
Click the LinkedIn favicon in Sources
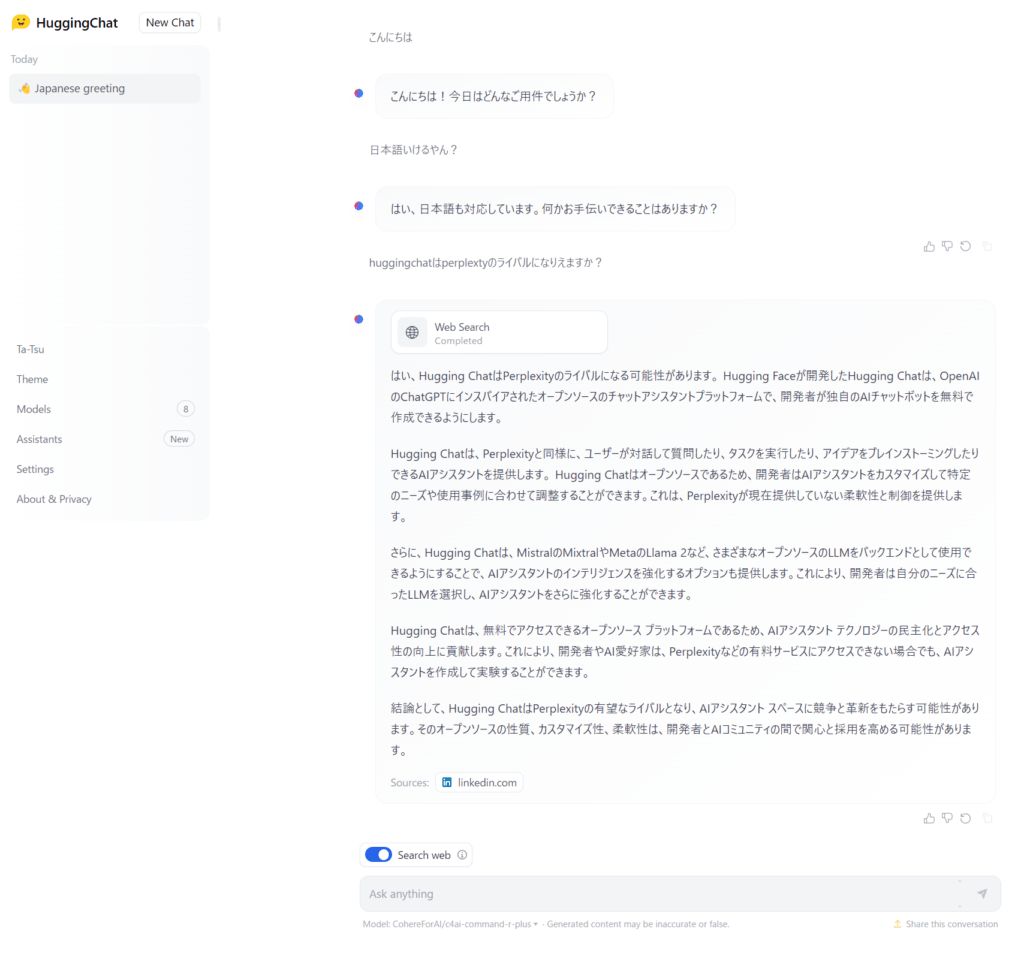[x=447, y=783]
